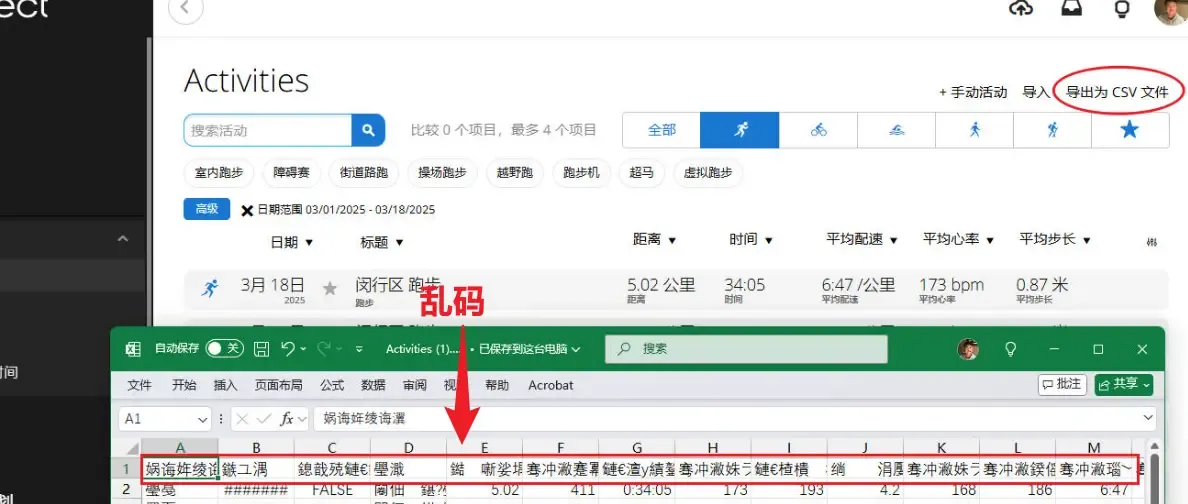The width and height of the screenshot is (1188, 504).
Task: Select the 全部 activities filter
Action: point(661,130)
